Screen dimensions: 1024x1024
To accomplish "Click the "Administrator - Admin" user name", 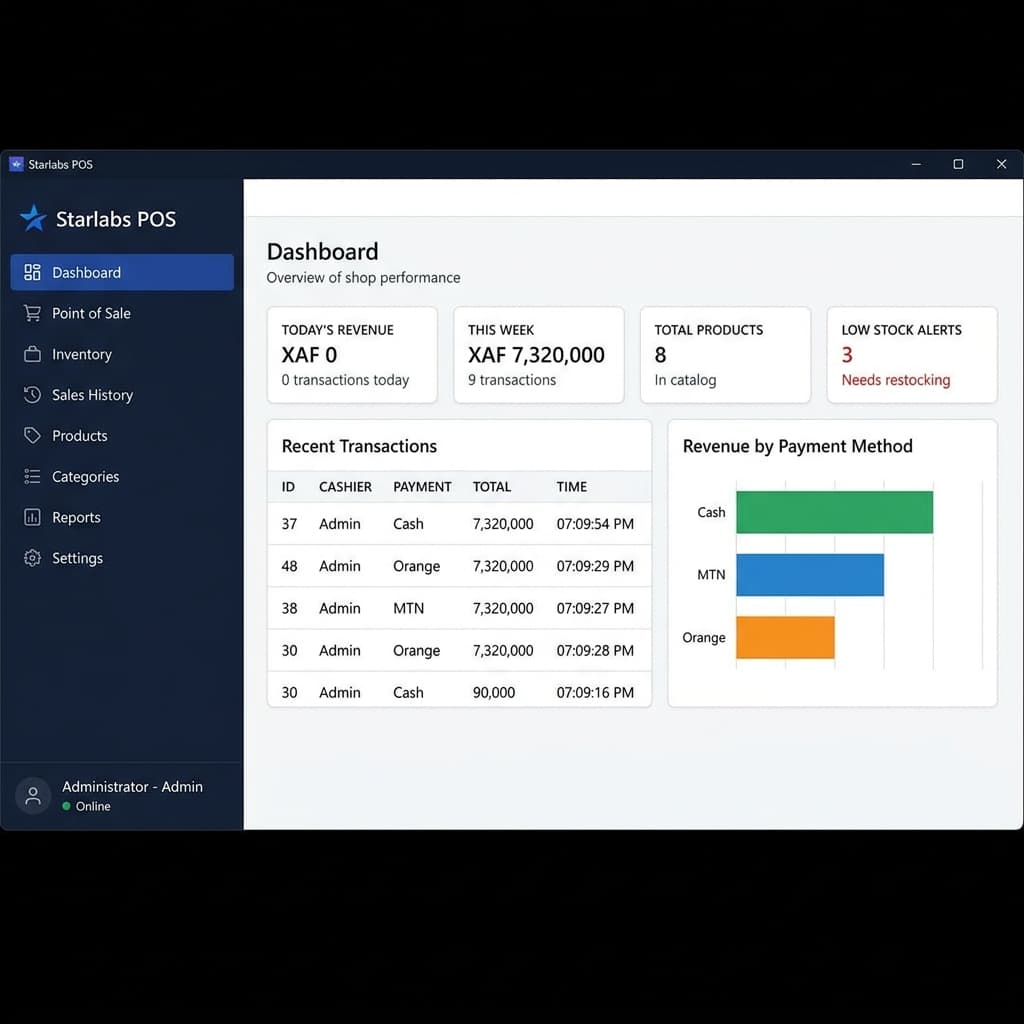I will pyautogui.click(x=133, y=786).
